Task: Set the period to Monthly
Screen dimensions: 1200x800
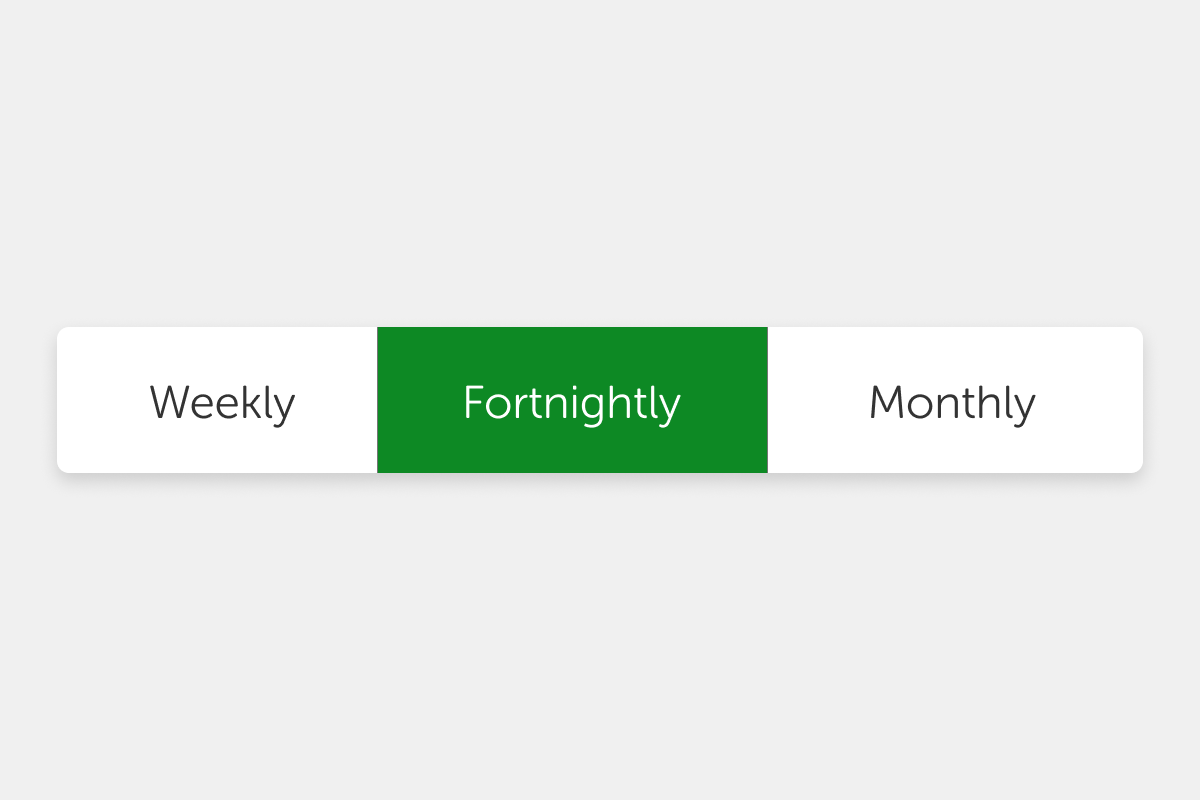Action: coord(952,402)
